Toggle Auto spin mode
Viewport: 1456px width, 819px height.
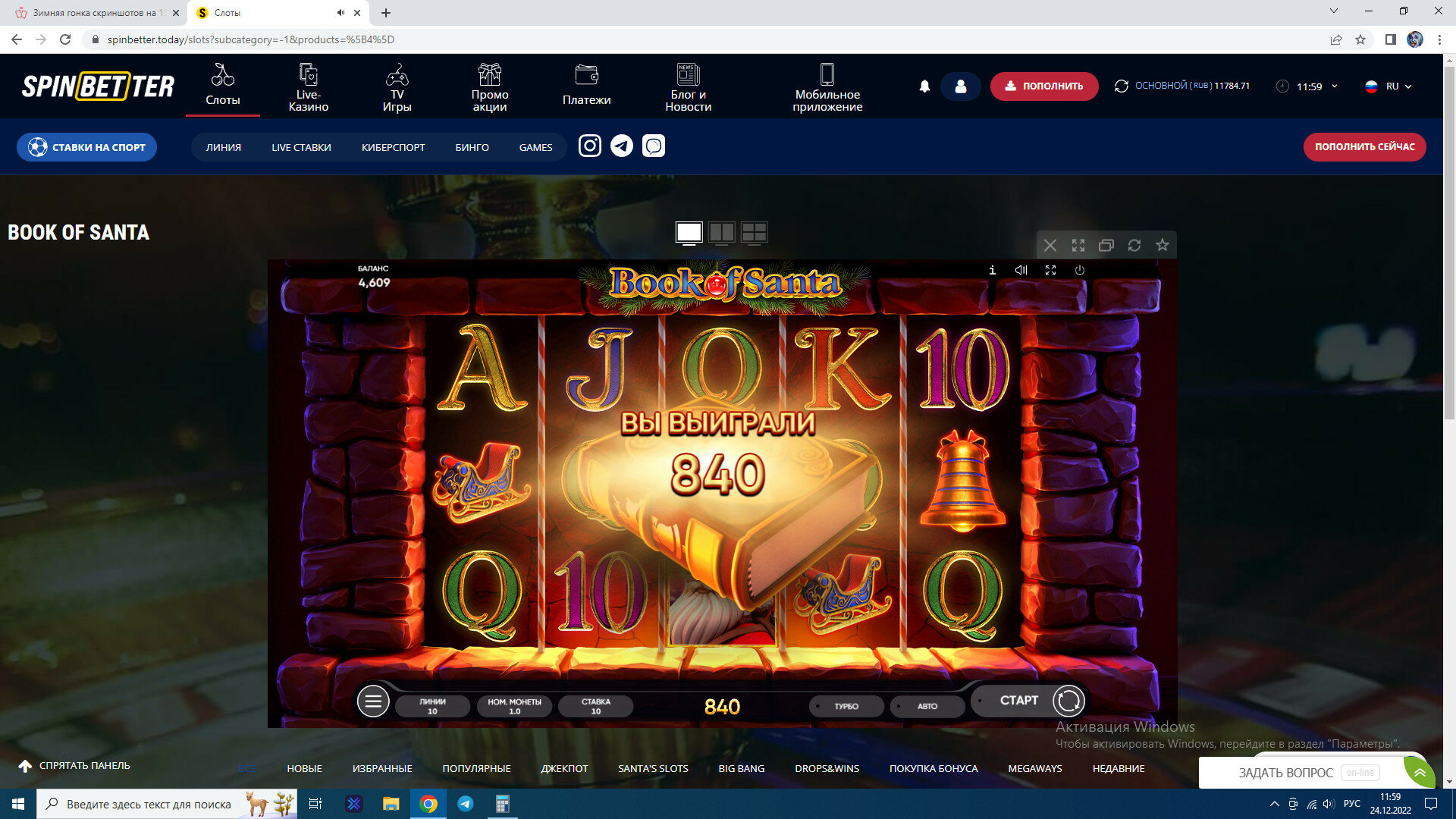(x=927, y=706)
